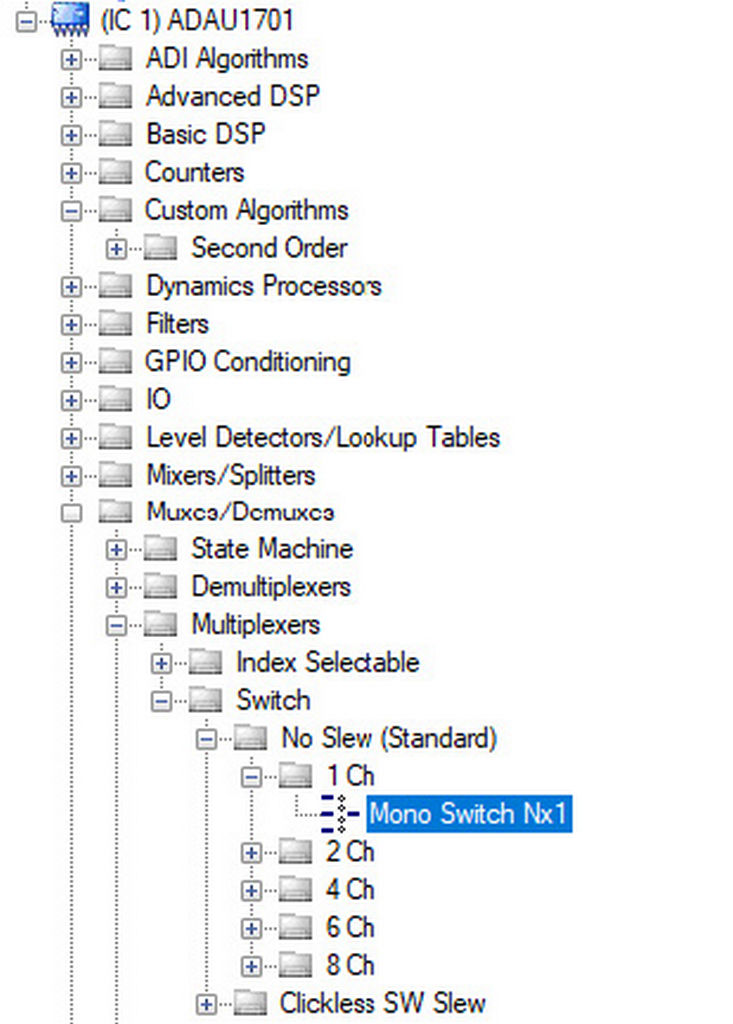Expand the Second Order subfolder

point(116,249)
